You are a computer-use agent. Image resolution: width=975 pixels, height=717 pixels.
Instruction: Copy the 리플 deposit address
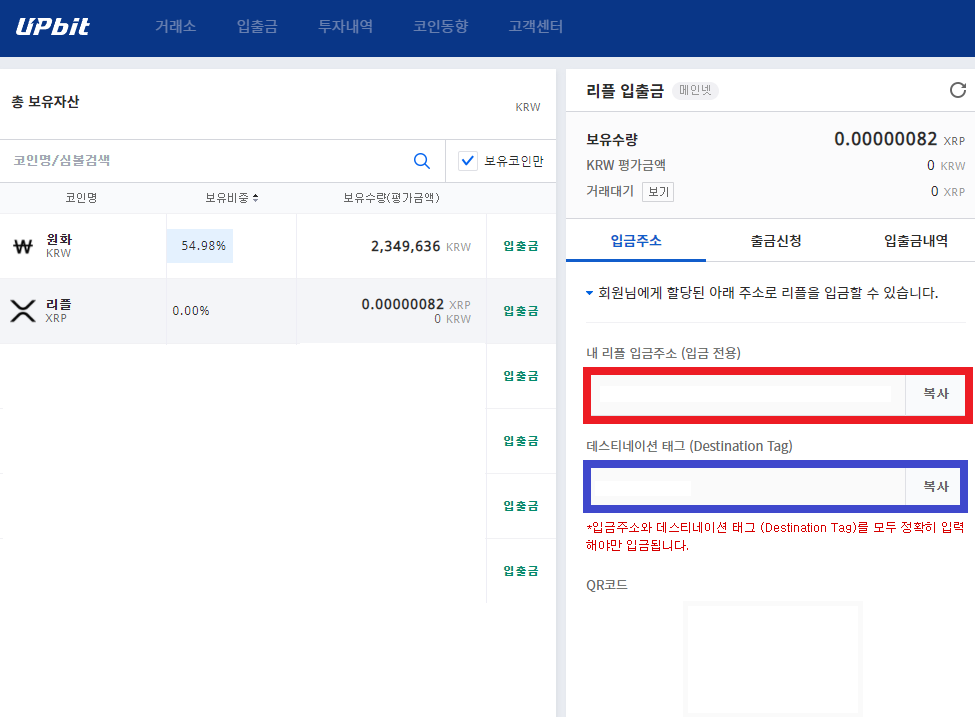(x=935, y=394)
